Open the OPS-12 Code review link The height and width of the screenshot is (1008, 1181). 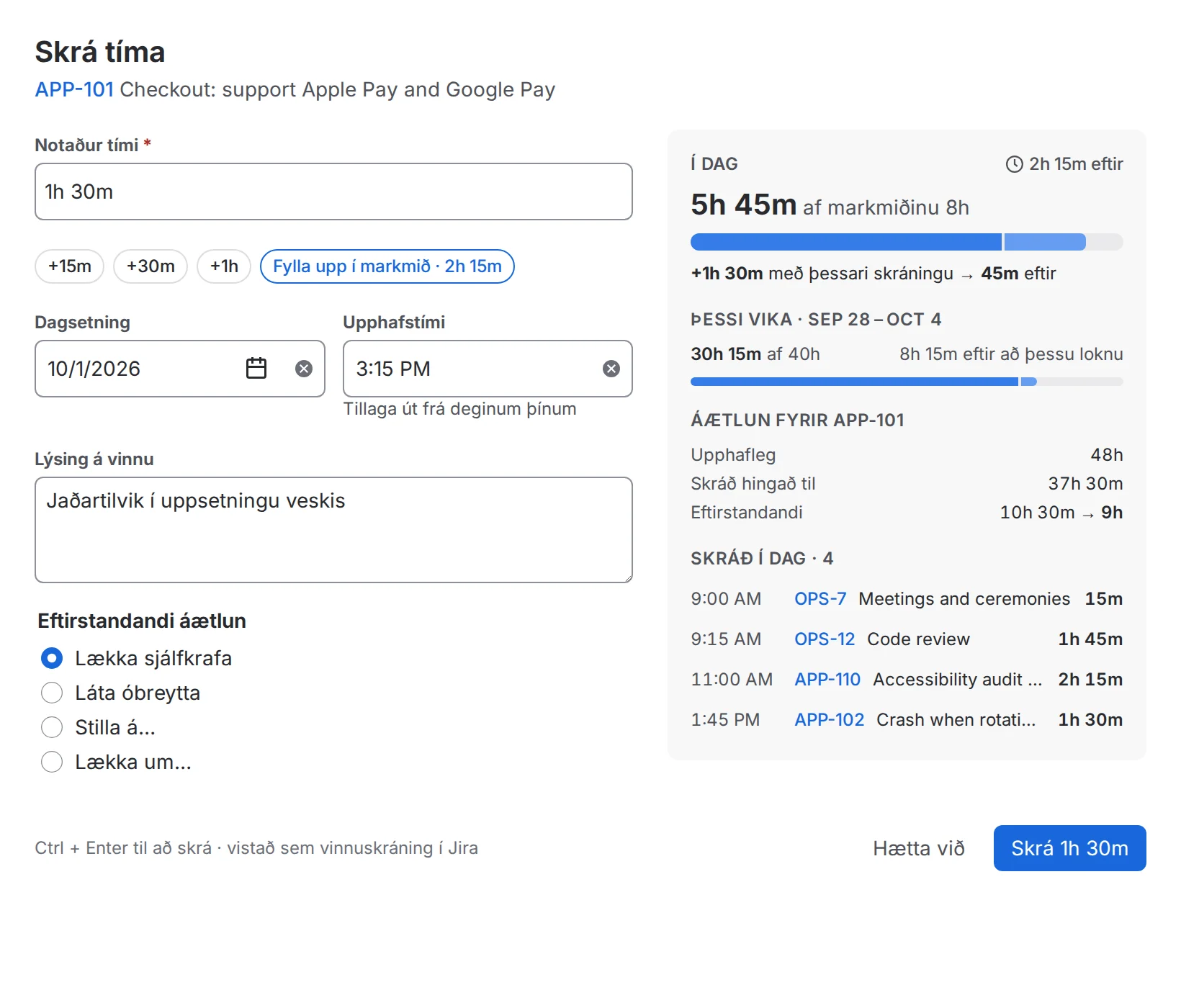pos(825,639)
